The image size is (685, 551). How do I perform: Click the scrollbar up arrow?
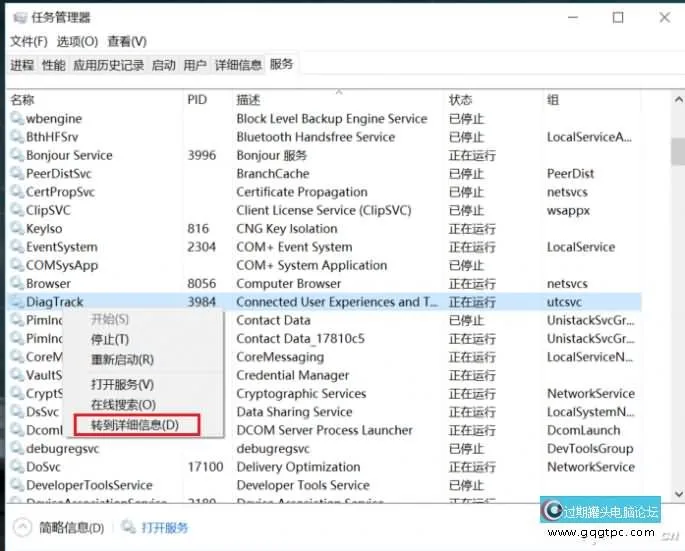678,100
